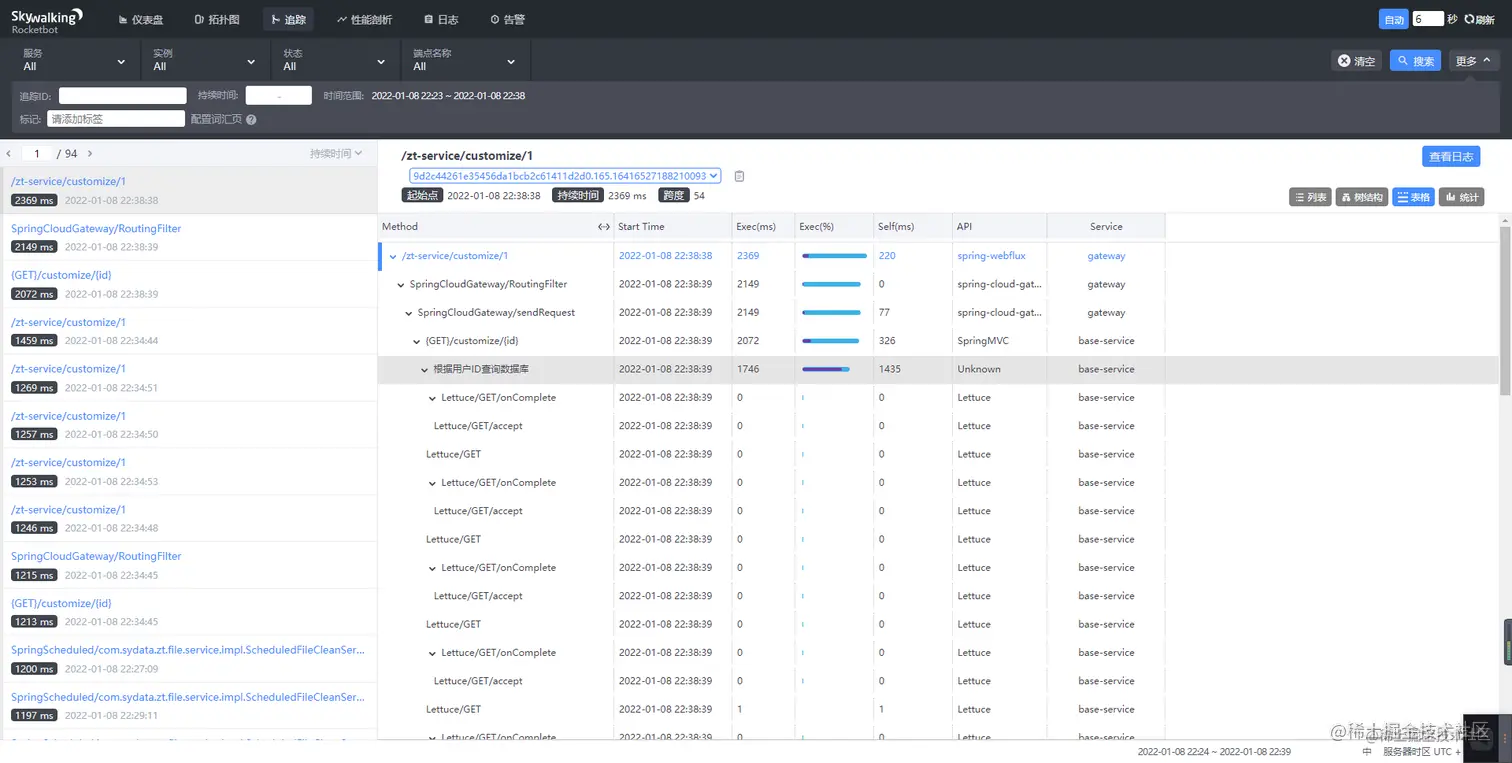This screenshot has height=763, width=1512.
Task: Click the 查看日志 view logs button
Action: click(1451, 156)
